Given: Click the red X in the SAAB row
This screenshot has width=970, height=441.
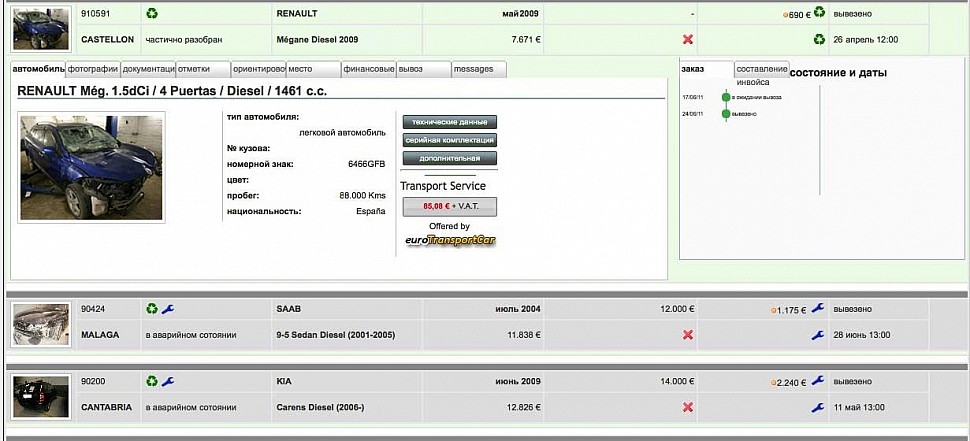Looking at the screenshot, I should [x=687, y=335].
